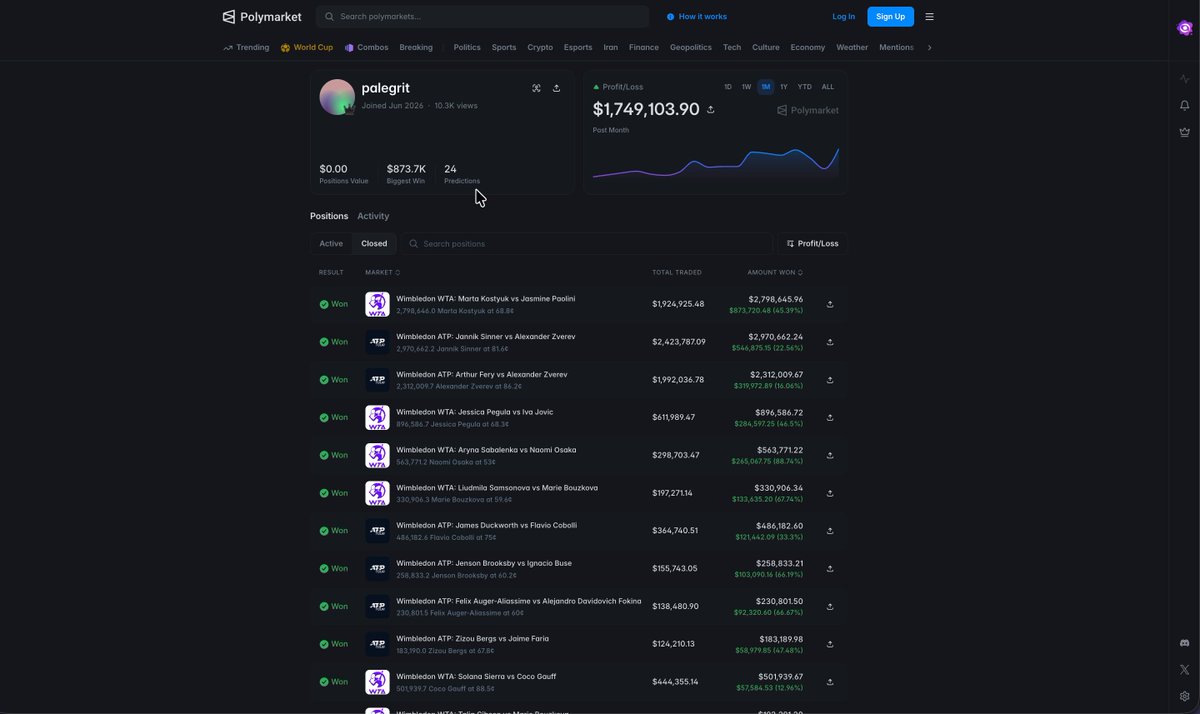Click the Log In link
The width and height of the screenshot is (1200, 714).
pyautogui.click(x=844, y=16)
